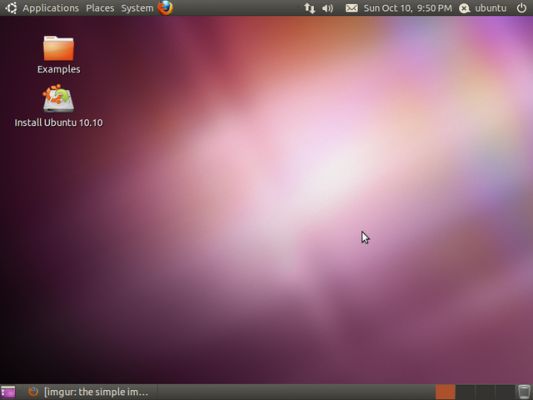Click the user status chat bubble icon
This screenshot has height=400, width=533.
tap(464, 8)
